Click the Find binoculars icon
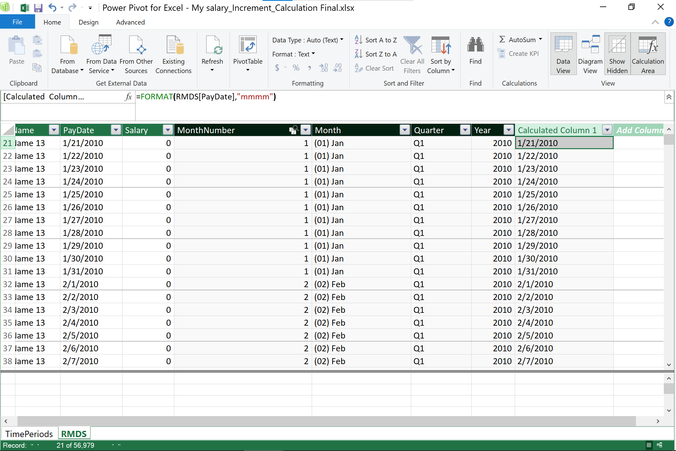 click(476, 45)
